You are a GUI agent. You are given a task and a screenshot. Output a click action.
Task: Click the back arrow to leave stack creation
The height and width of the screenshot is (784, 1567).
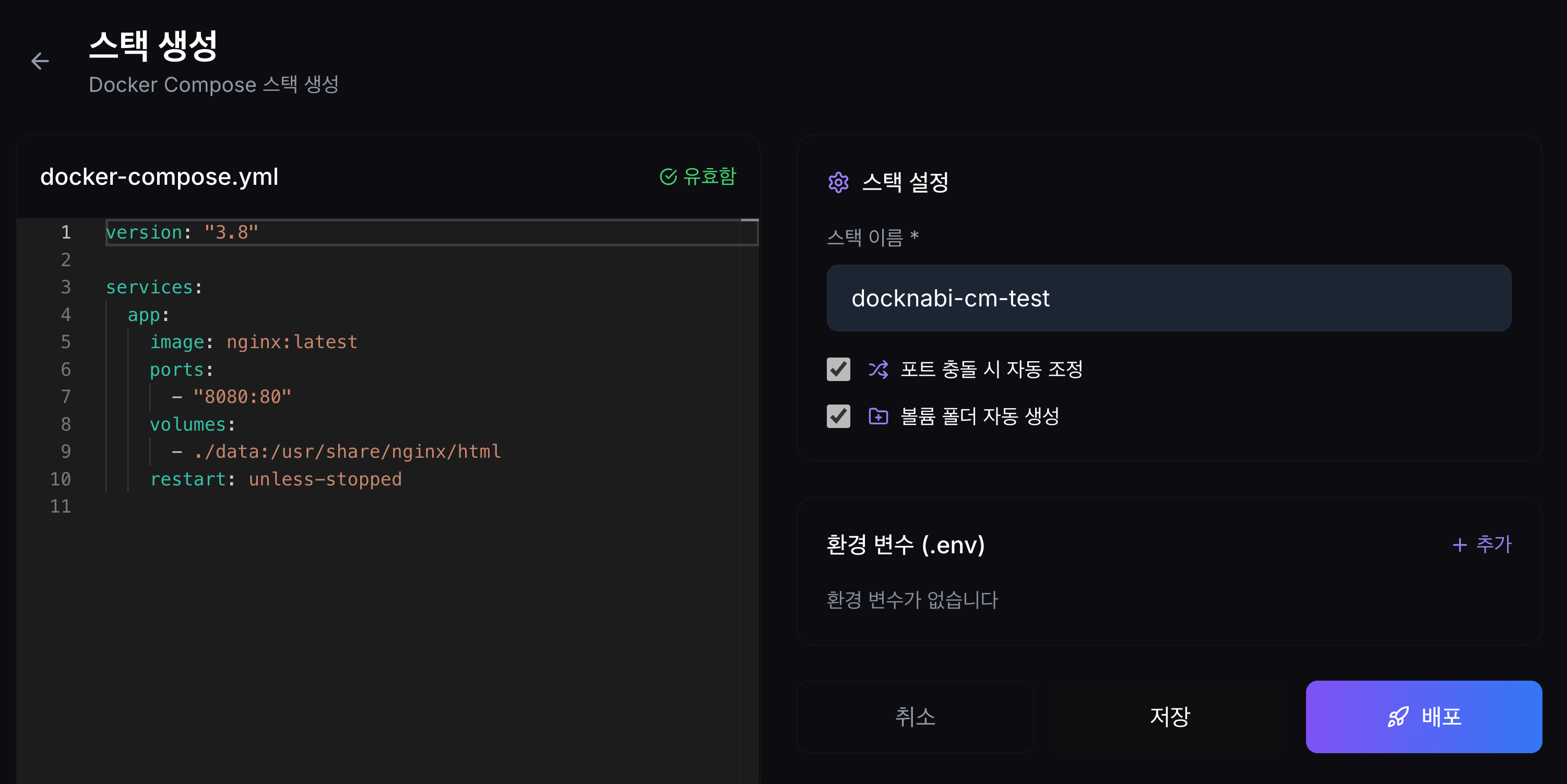pyautogui.click(x=40, y=61)
